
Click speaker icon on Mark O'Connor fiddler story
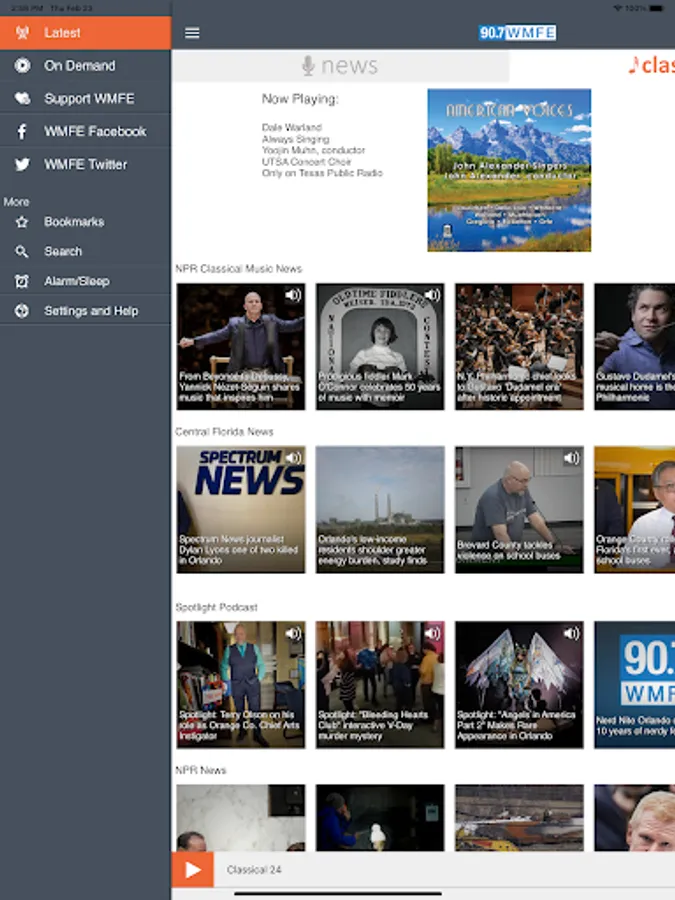coord(432,294)
